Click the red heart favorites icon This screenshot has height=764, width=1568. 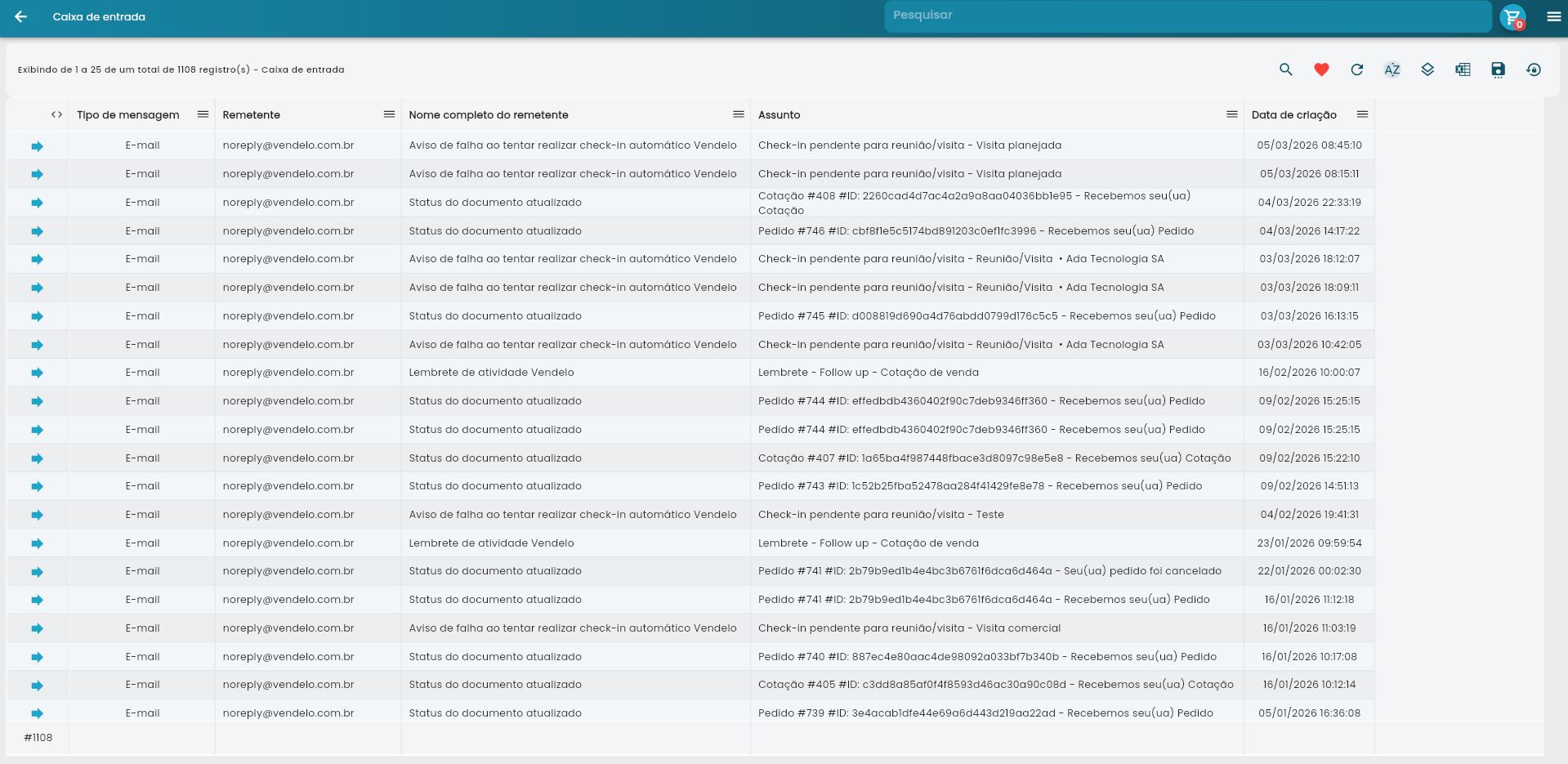click(1321, 70)
